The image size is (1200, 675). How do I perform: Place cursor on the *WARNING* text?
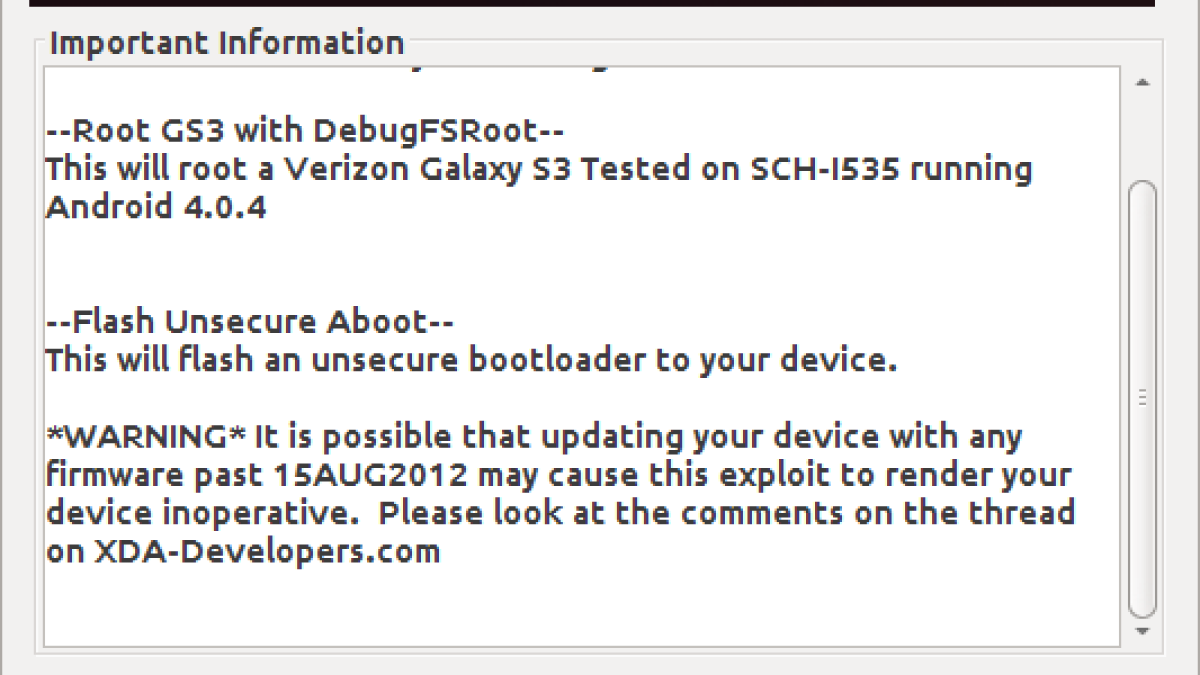coord(147,437)
